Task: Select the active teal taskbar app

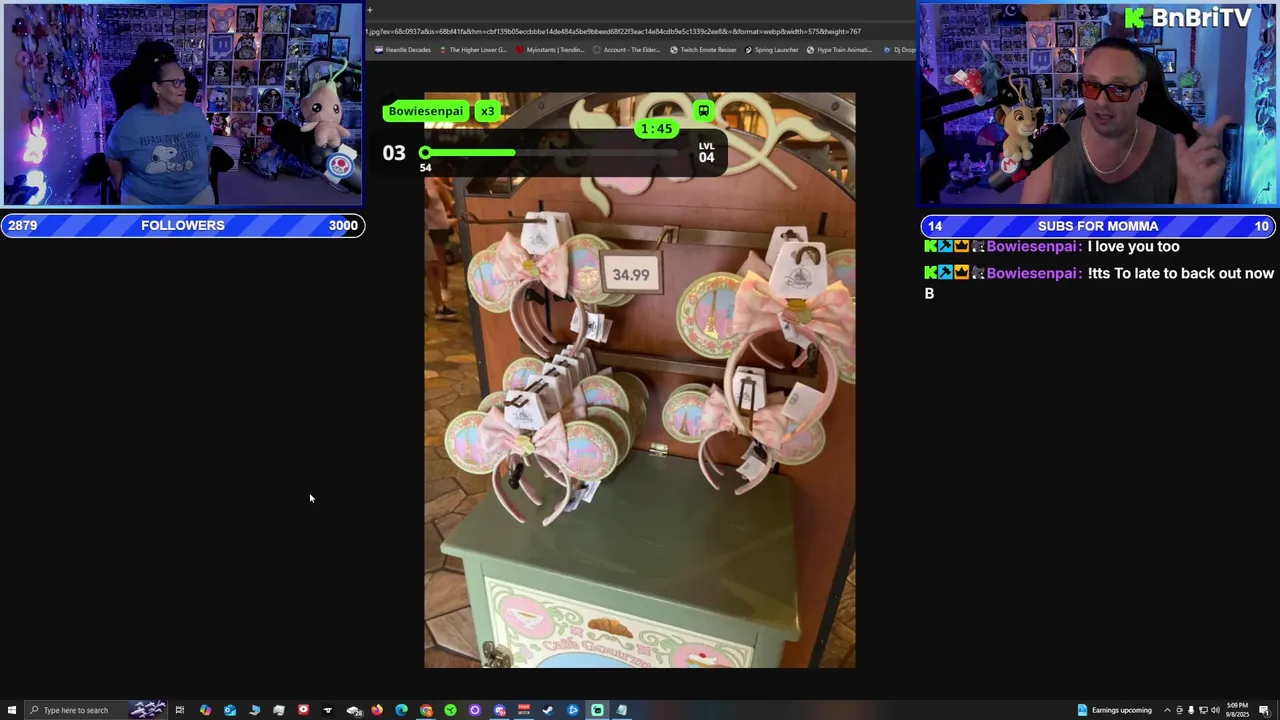Action: (597, 710)
